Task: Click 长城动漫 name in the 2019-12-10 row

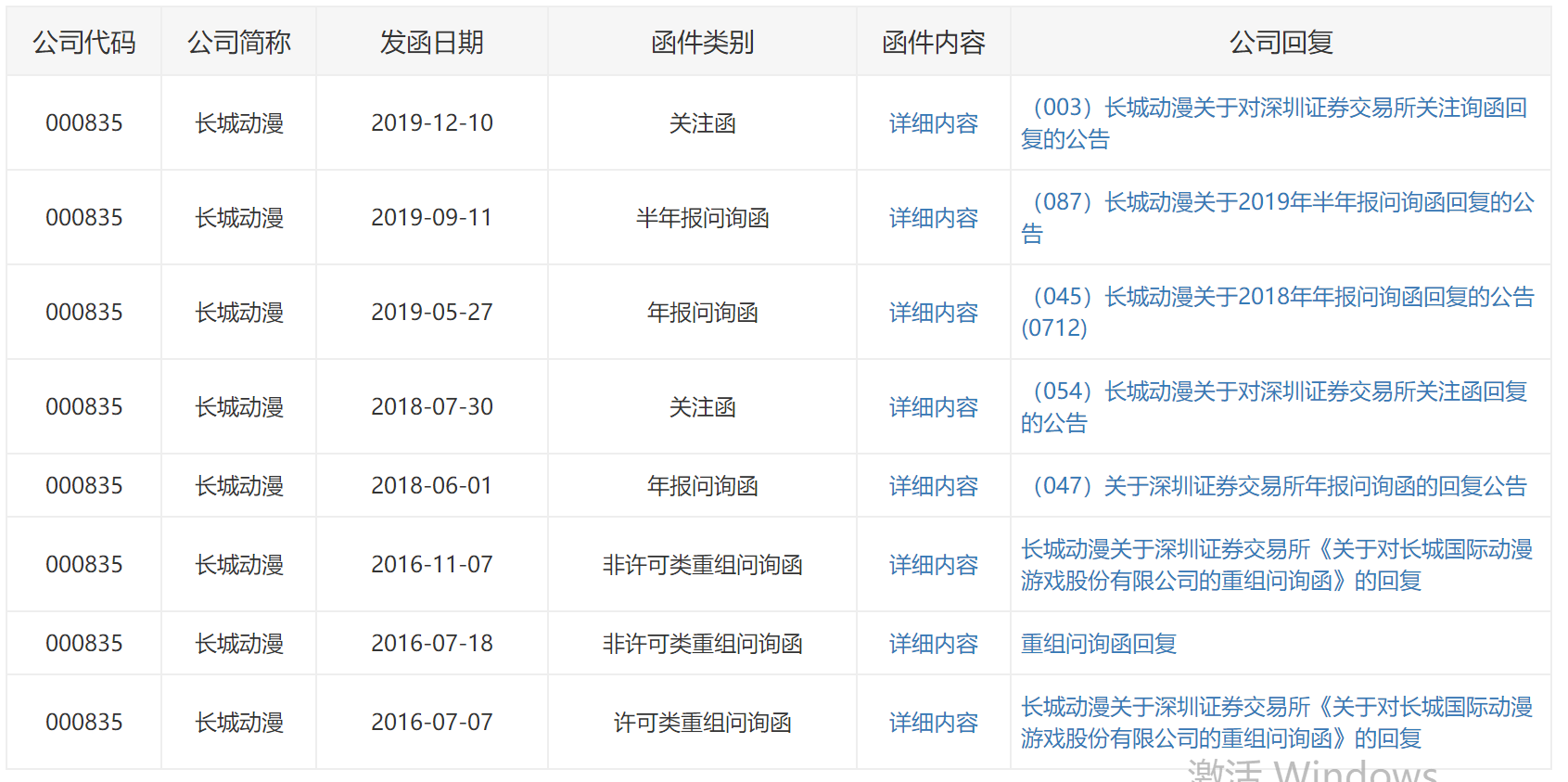Action: pos(239,123)
